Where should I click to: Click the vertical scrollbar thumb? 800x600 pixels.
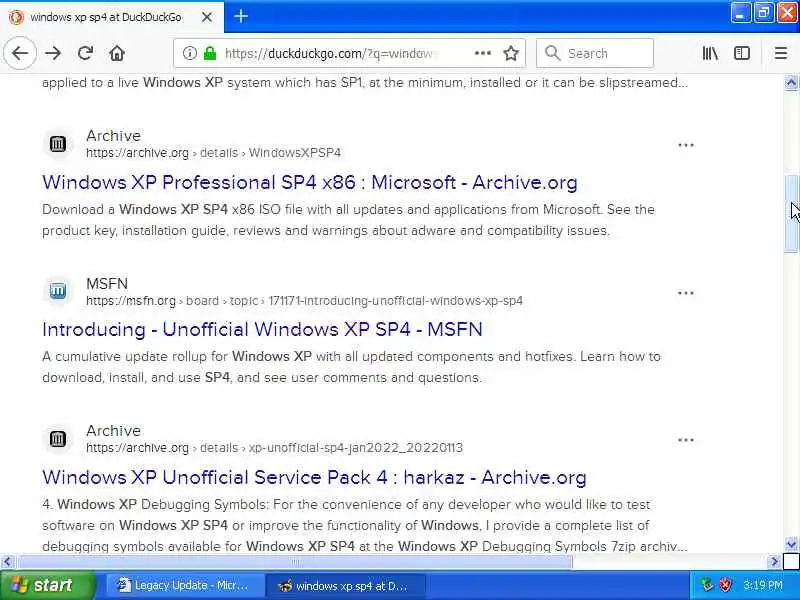click(791, 213)
